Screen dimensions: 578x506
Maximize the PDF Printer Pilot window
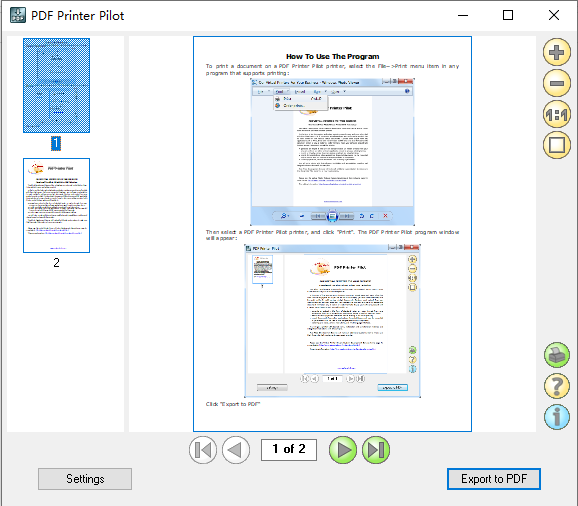tap(508, 15)
